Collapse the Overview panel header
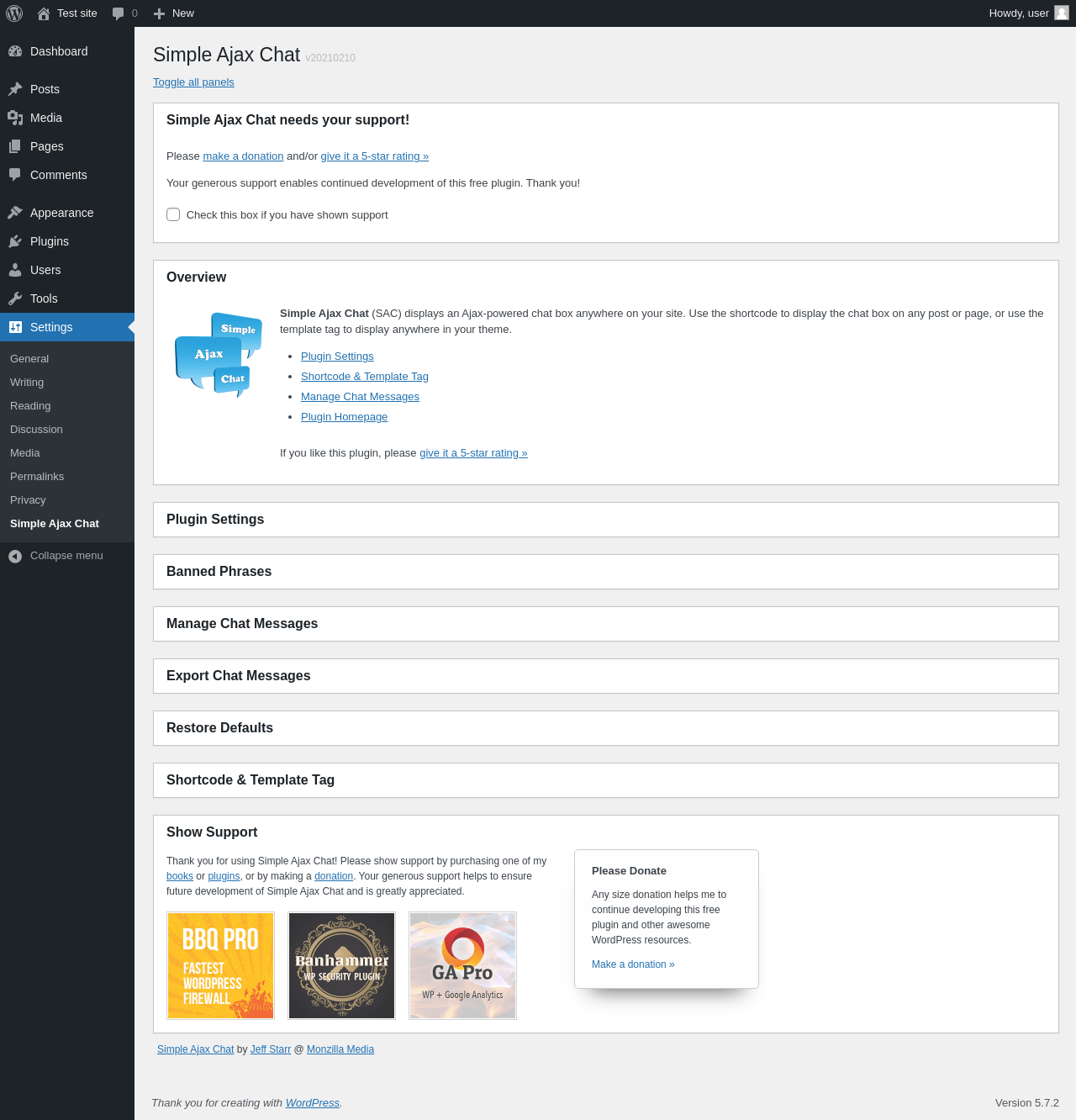This screenshot has width=1076, height=1120. click(606, 277)
